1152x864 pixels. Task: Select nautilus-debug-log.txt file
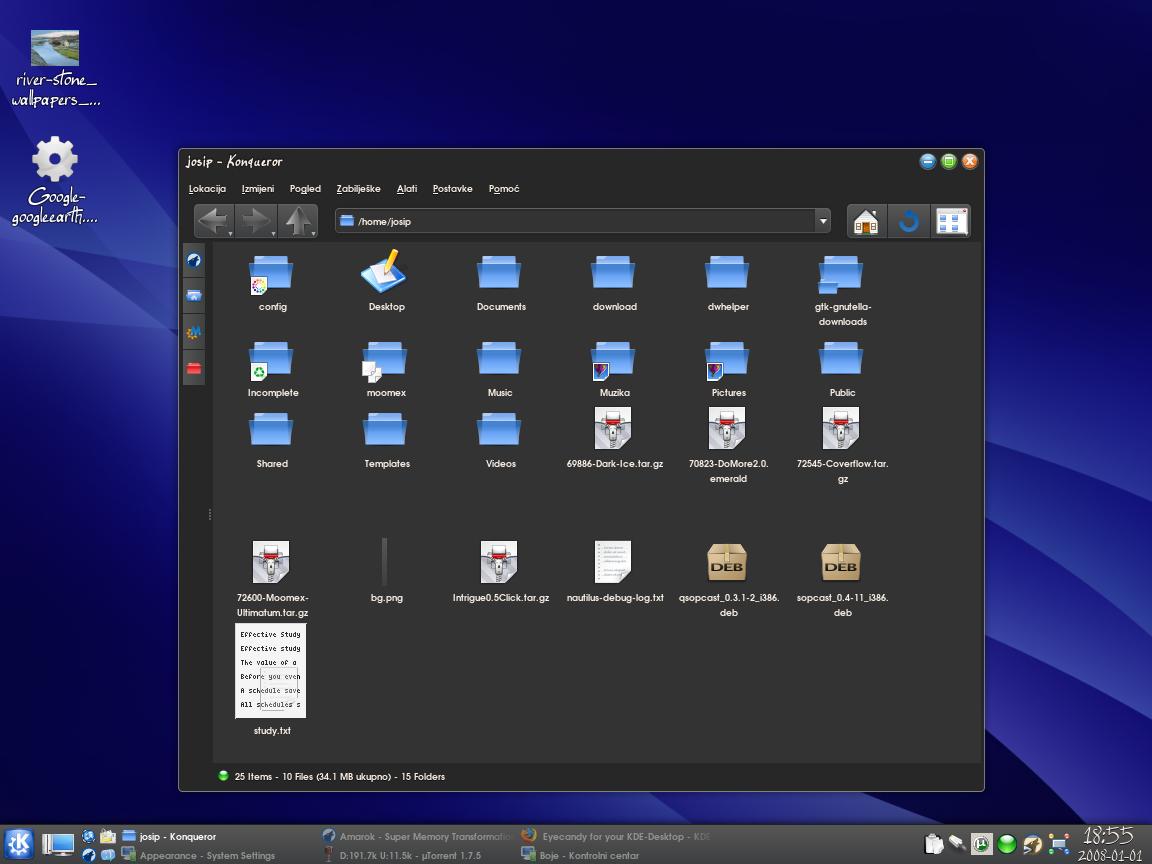tap(614, 572)
